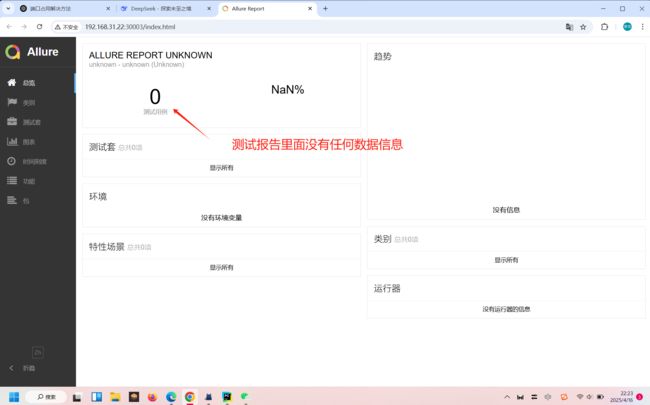The height and width of the screenshot is (405, 650).
Task: Open the browser extensions puzzle icon
Action: point(604,27)
